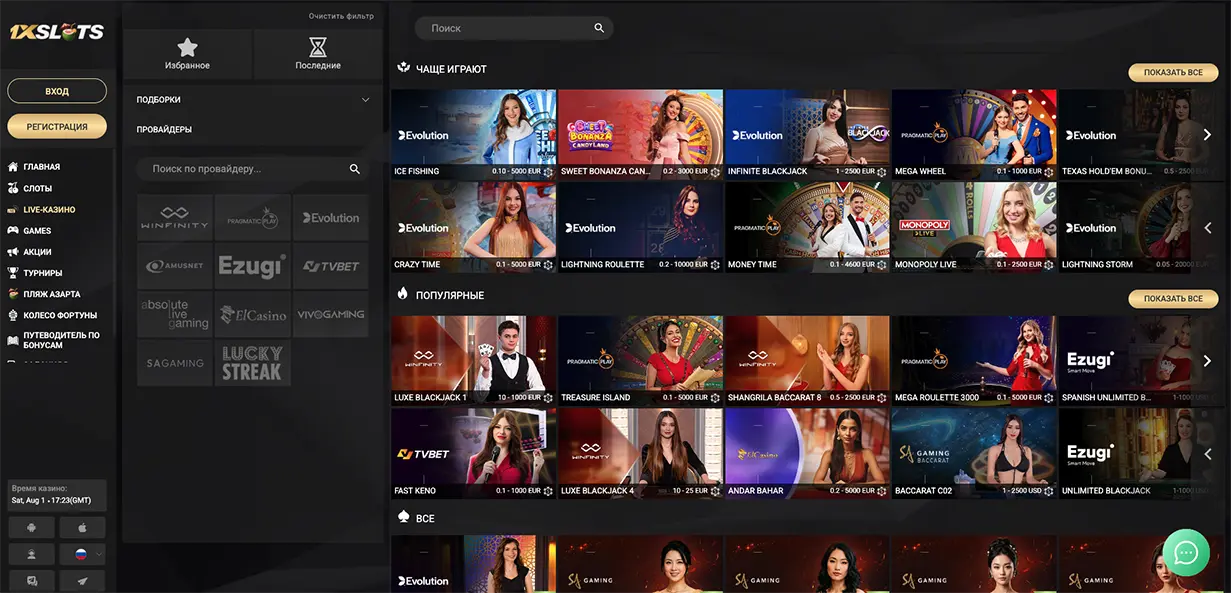Click Показать все for Чаще играют
Viewport: 1231px width, 593px height.
1173,73
